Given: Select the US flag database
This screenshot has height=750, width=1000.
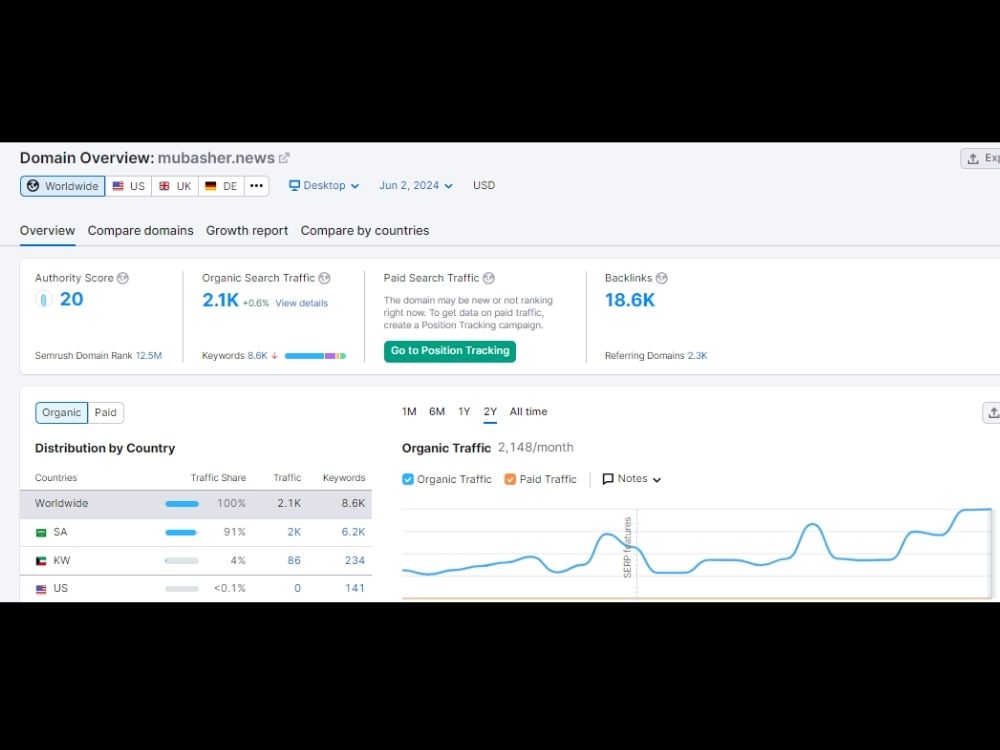Looking at the screenshot, I should pyautogui.click(x=128, y=186).
